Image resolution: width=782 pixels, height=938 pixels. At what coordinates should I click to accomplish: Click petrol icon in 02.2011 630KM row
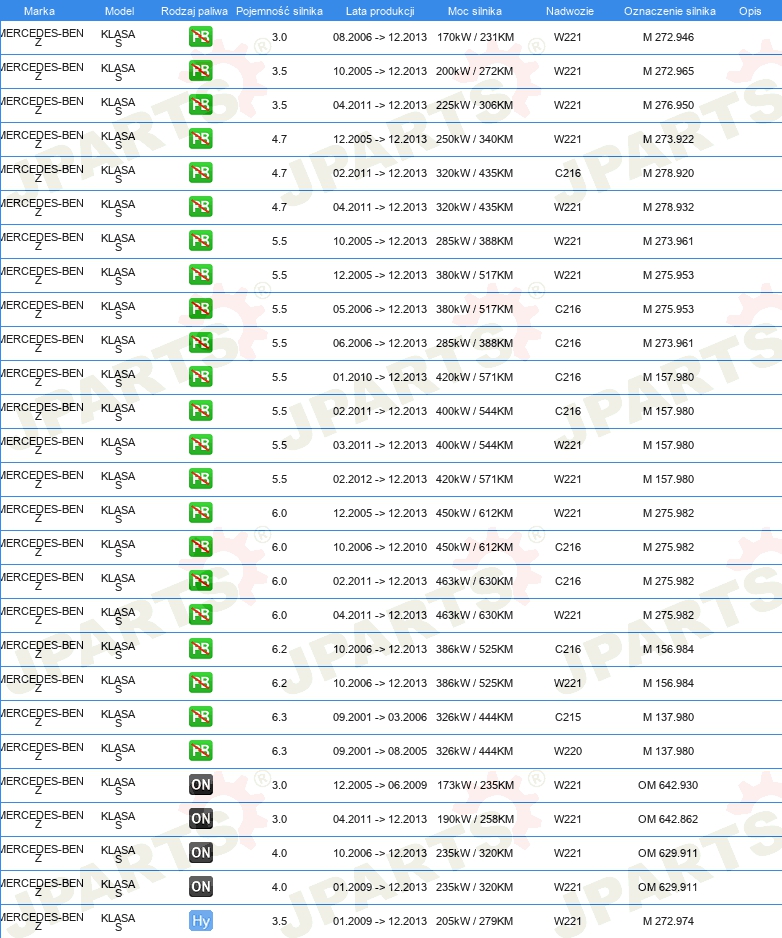200,581
